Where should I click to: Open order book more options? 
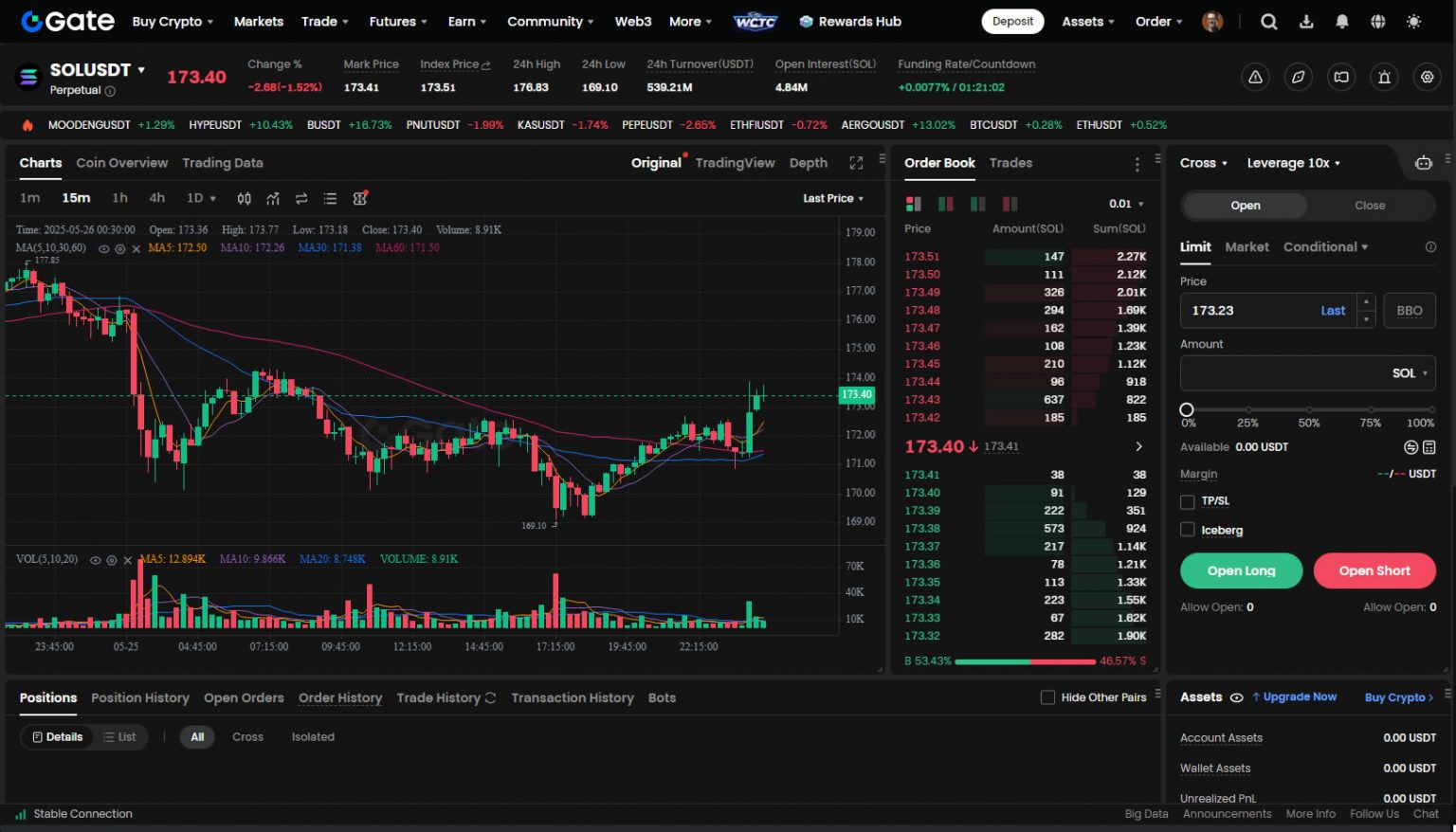tap(1137, 164)
